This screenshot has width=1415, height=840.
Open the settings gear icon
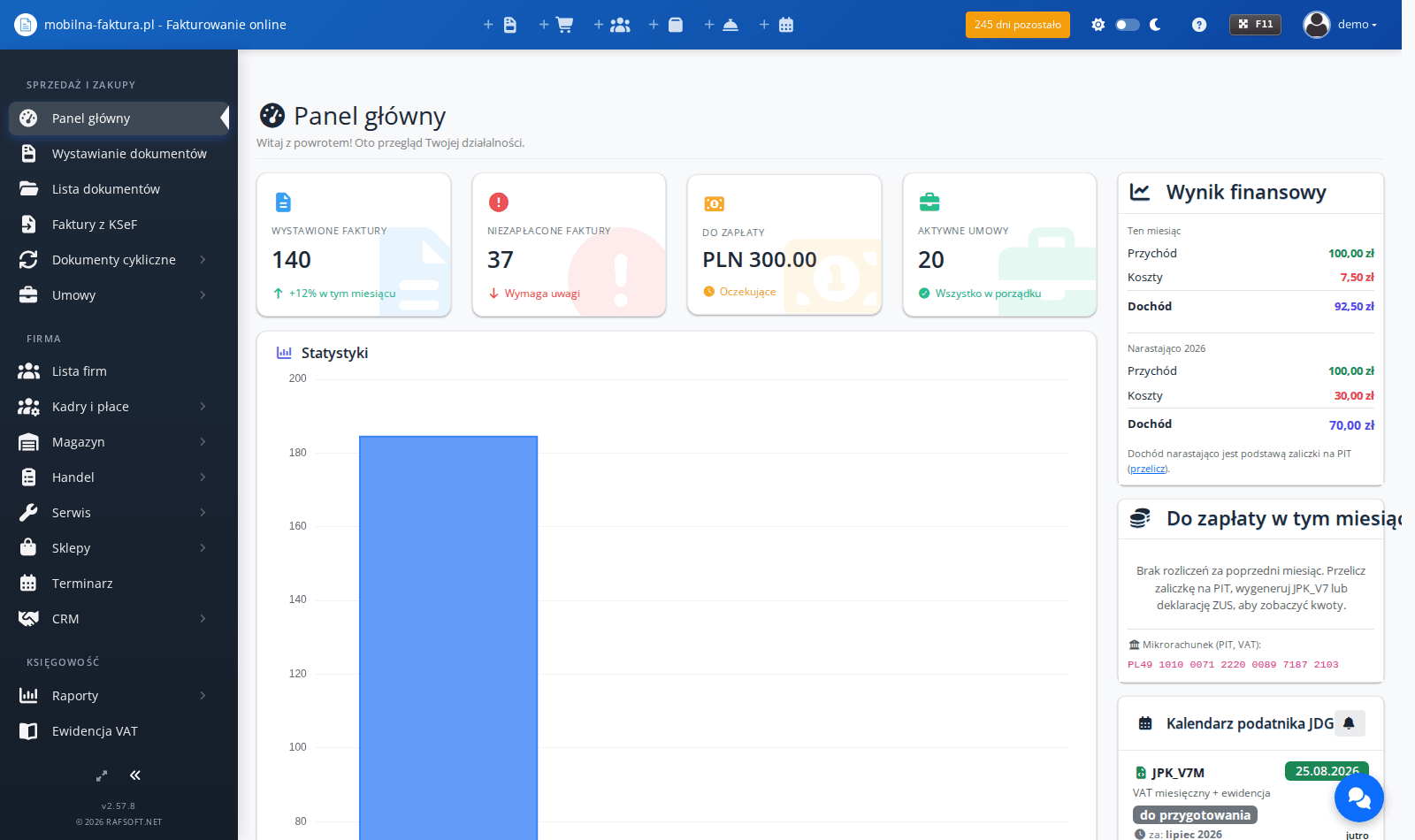click(1098, 25)
